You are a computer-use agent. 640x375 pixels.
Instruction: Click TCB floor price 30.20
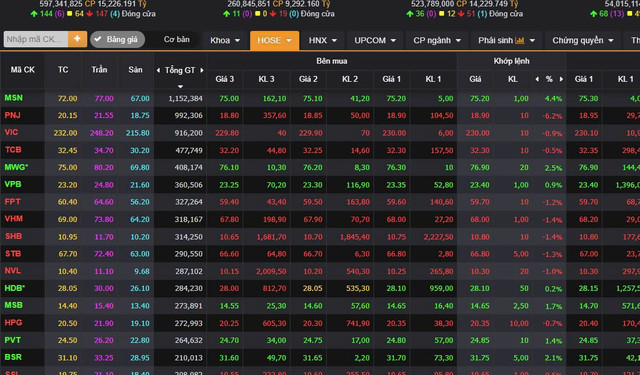(x=140, y=151)
